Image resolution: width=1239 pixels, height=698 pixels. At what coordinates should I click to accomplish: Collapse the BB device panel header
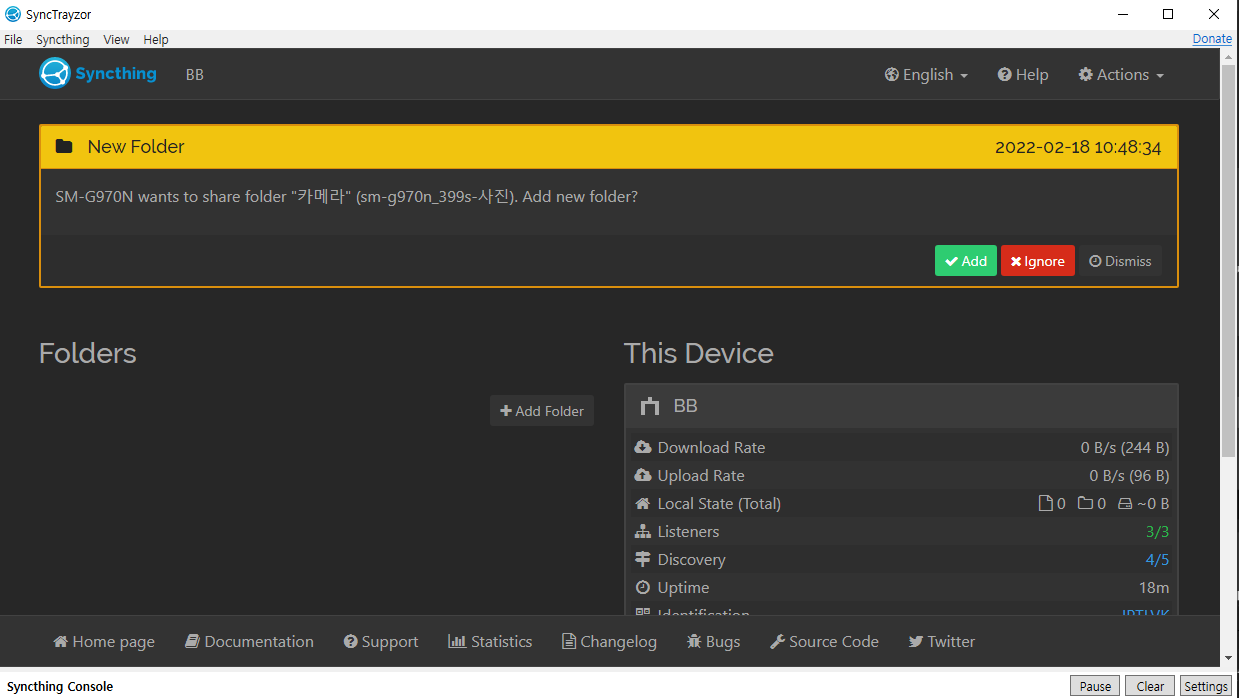pyautogui.click(x=901, y=406)
